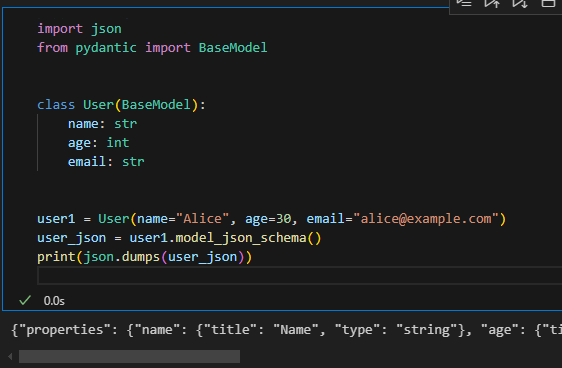
Task: Click the output's horizontal scrollbar thumb
Action: 129,357
